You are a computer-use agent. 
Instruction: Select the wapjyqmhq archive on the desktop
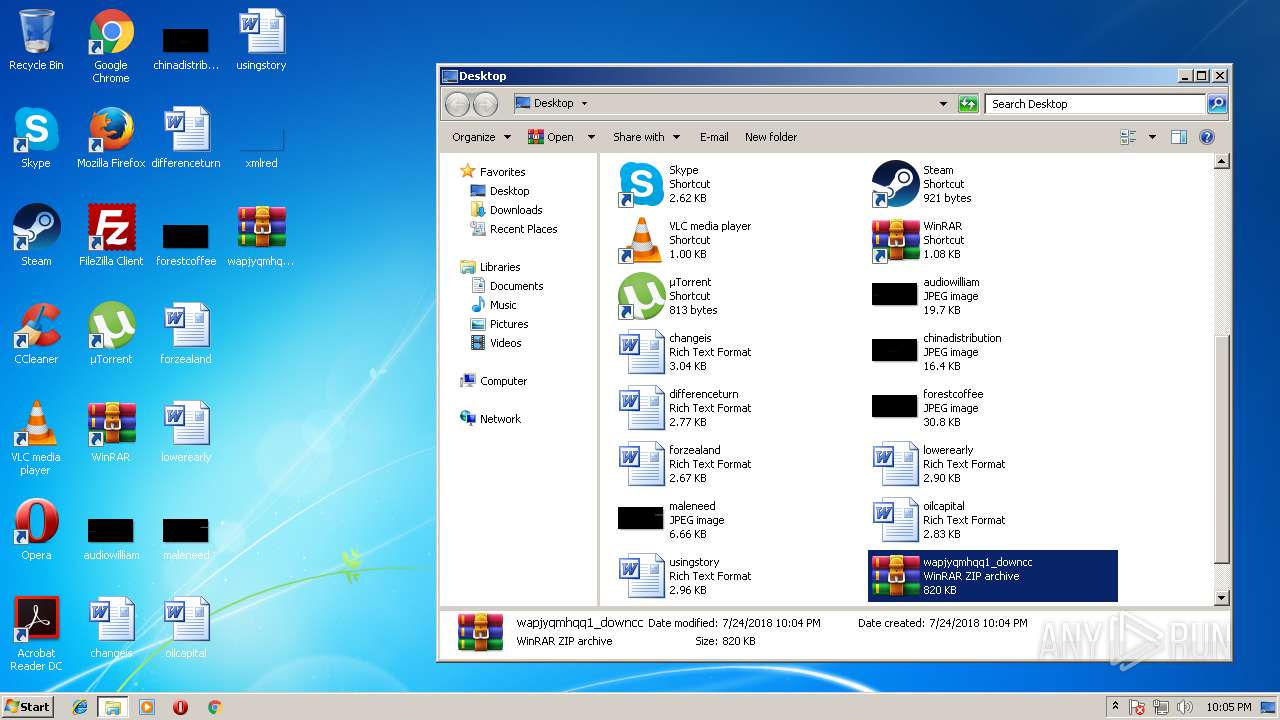click(x=261, y=237)
